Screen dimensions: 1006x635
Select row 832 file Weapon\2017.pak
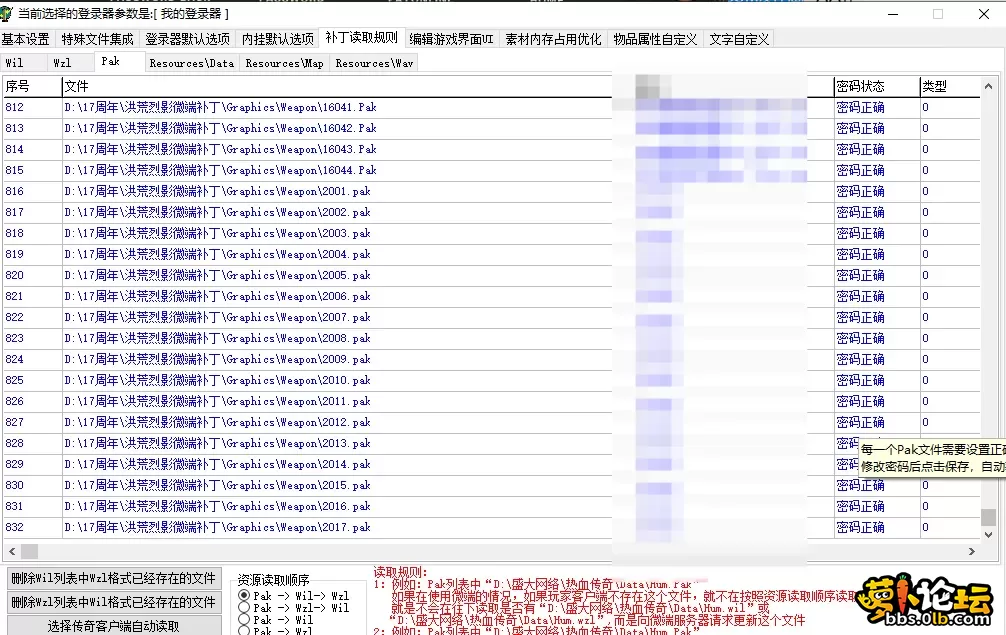pos(217,527)
